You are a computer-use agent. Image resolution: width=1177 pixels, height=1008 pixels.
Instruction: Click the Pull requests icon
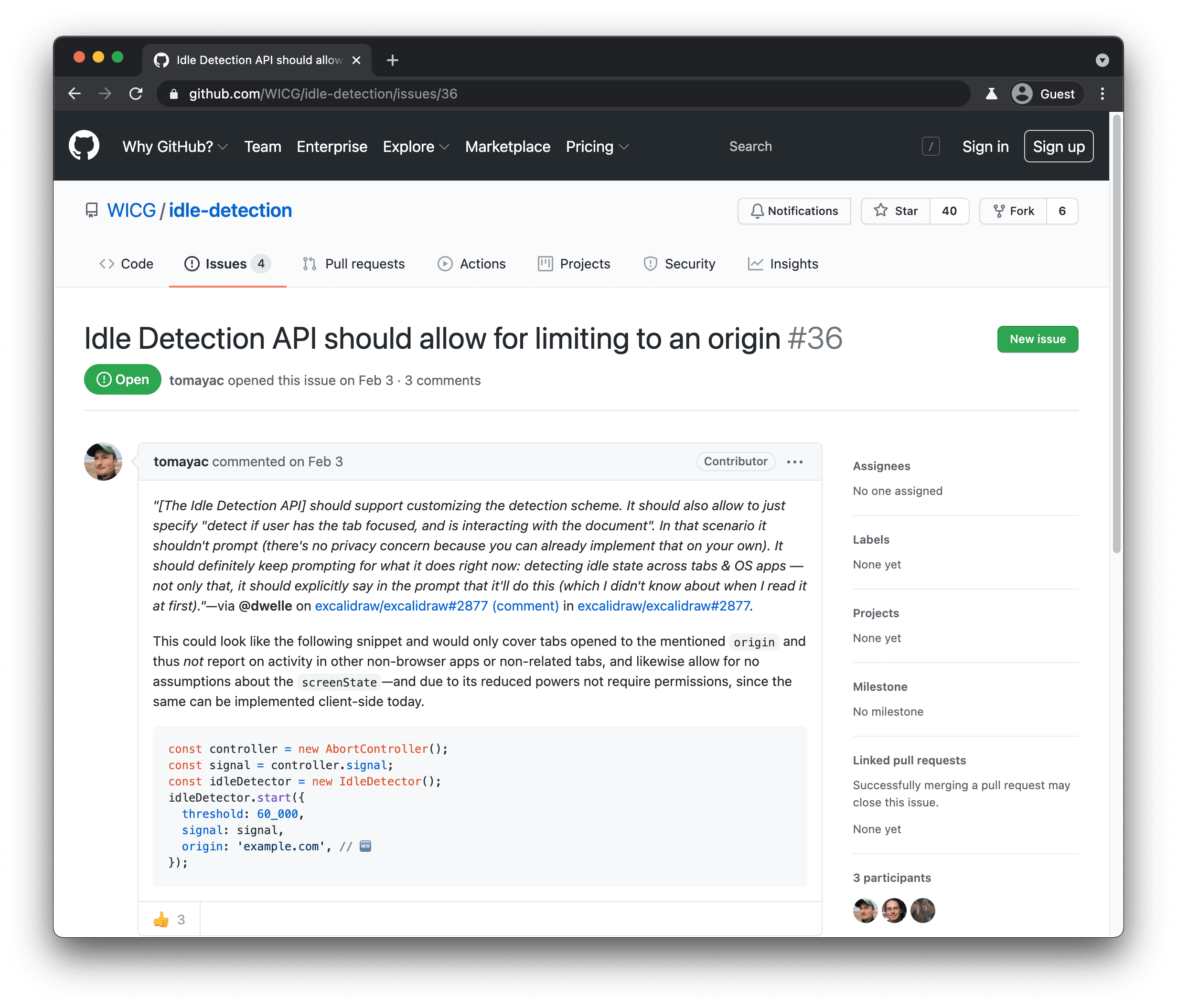[310, 263]
